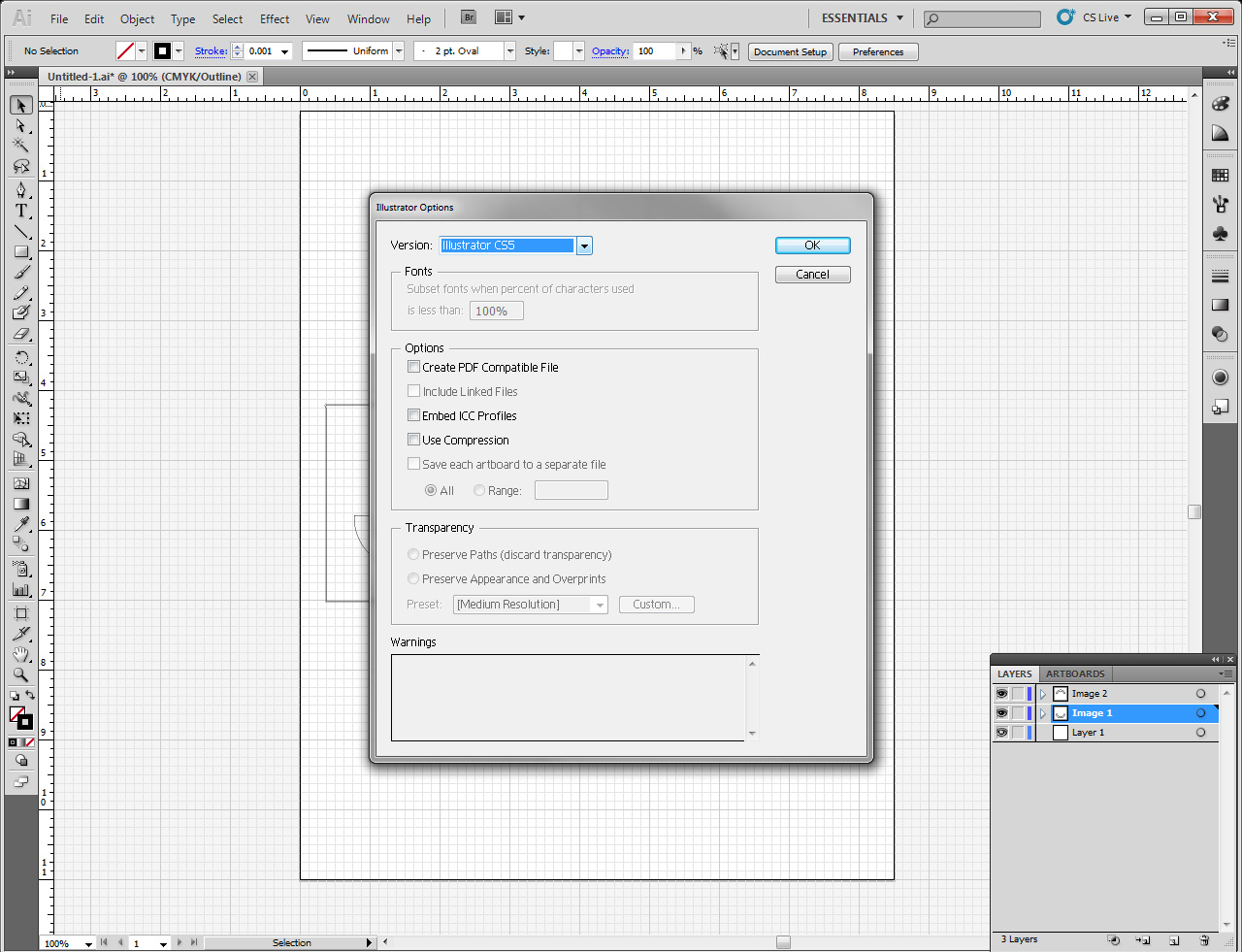
Task: Open the 100% zoom level dropdown
Action: coord(88,943)
